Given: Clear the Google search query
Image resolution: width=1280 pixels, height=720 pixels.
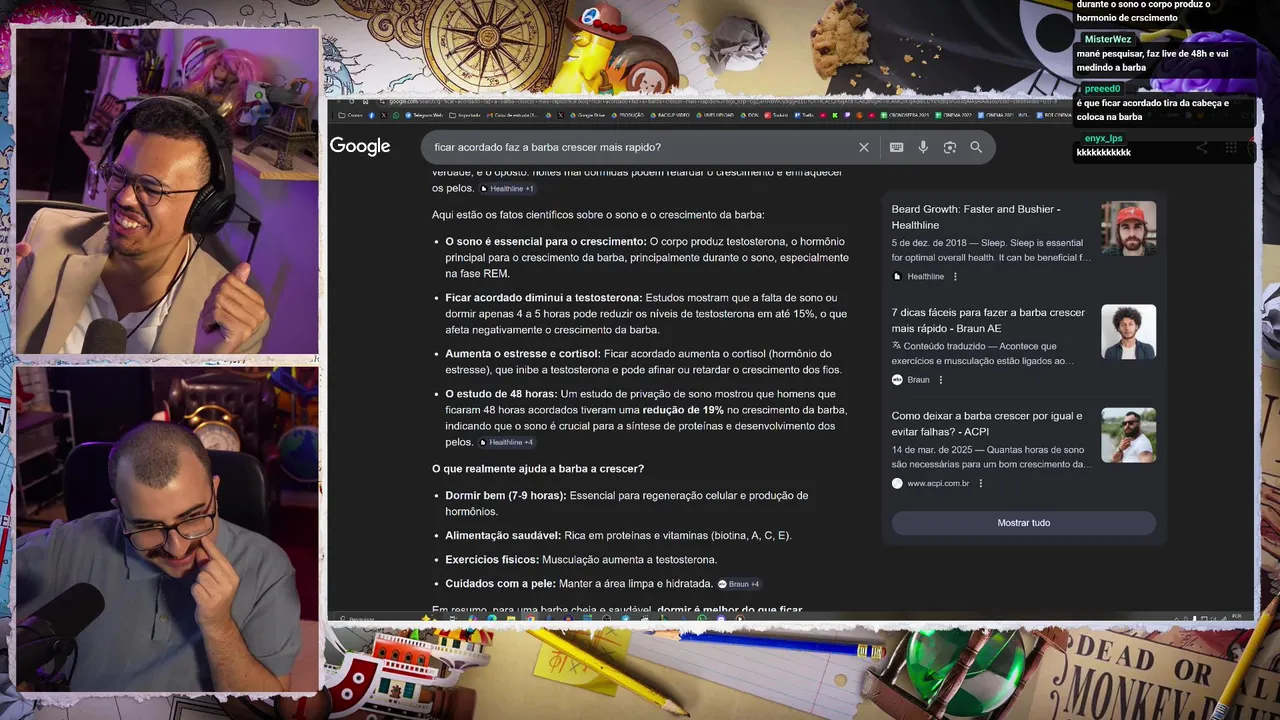Looking at the screenshot, I should coord(864,147).
